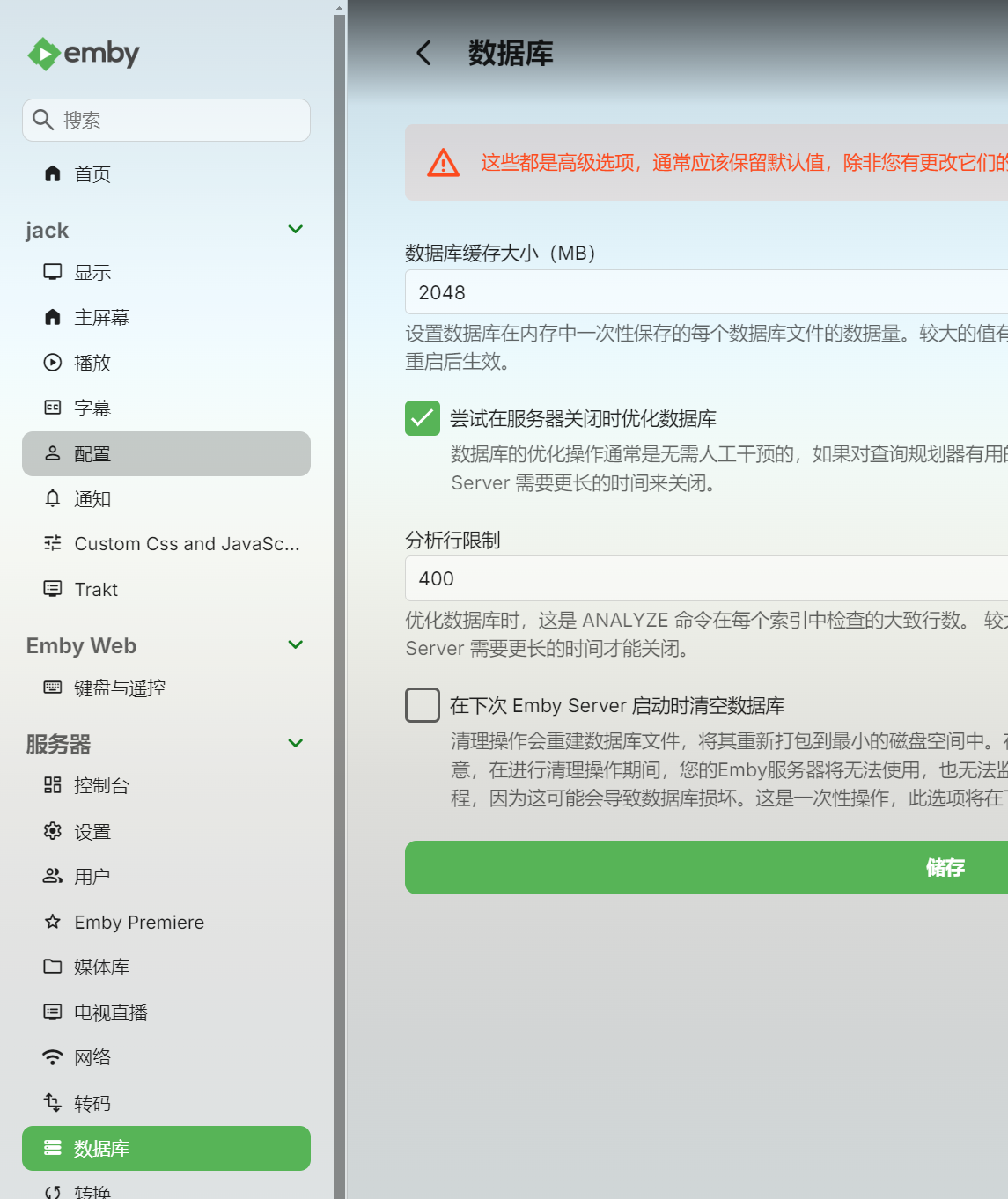
Task: Click the monitor icon for 显示
Action: pyautogui.click(x=53, y=272)
